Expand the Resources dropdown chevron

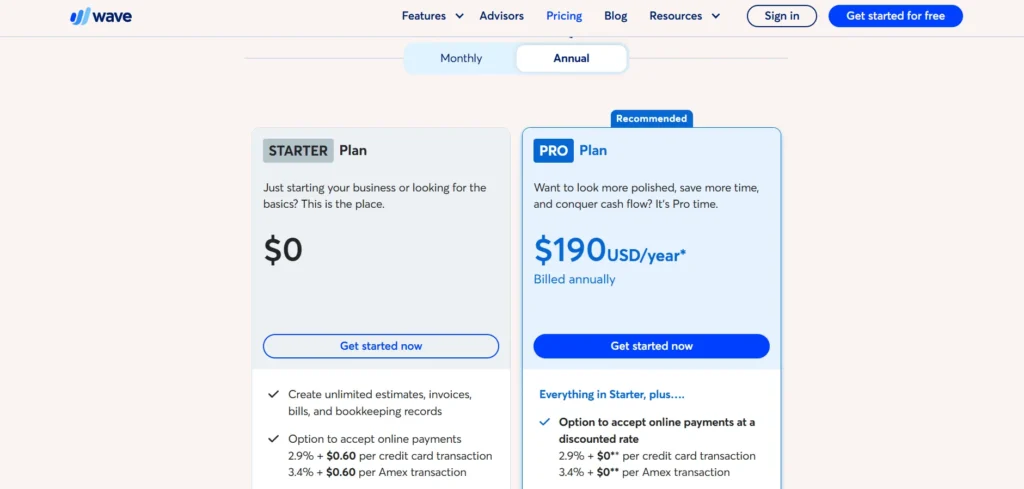click(x=715, y=16)
